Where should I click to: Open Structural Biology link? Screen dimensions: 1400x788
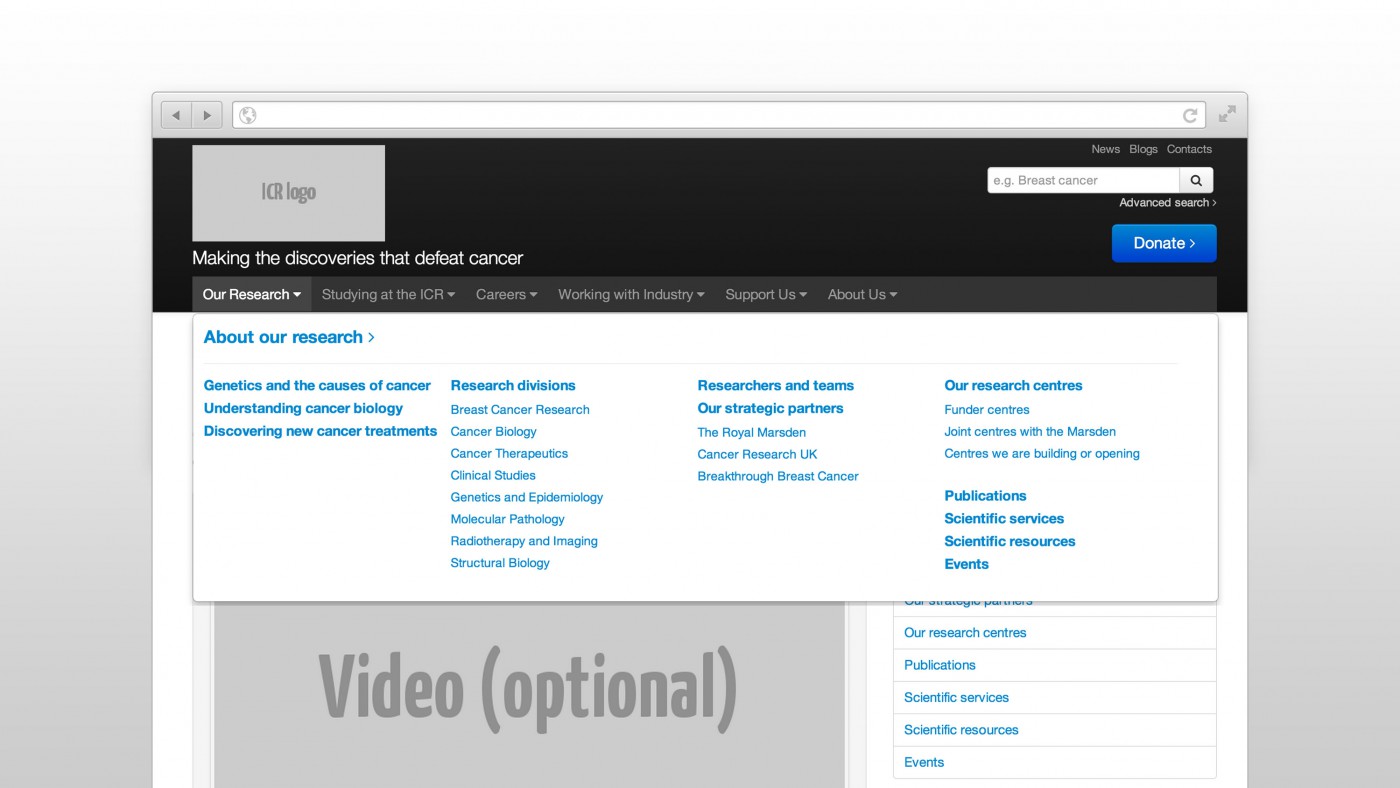(x=500, y=563)
